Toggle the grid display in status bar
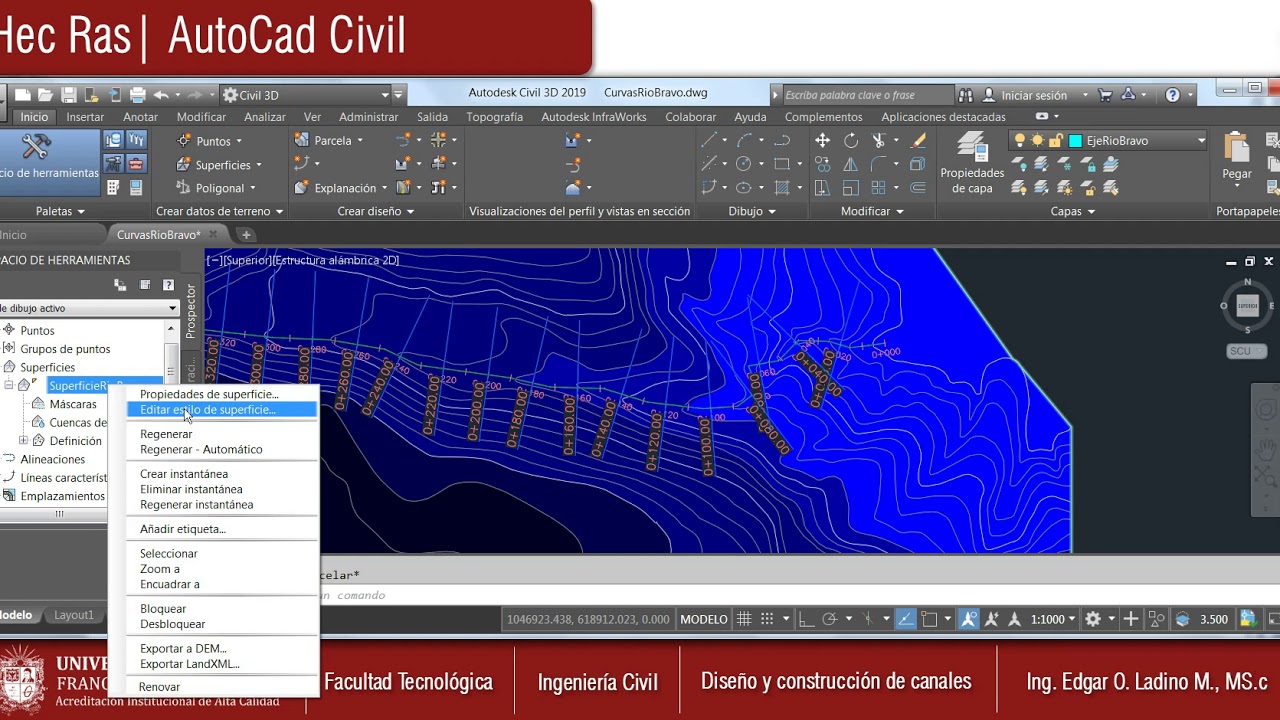 point(744,619)
